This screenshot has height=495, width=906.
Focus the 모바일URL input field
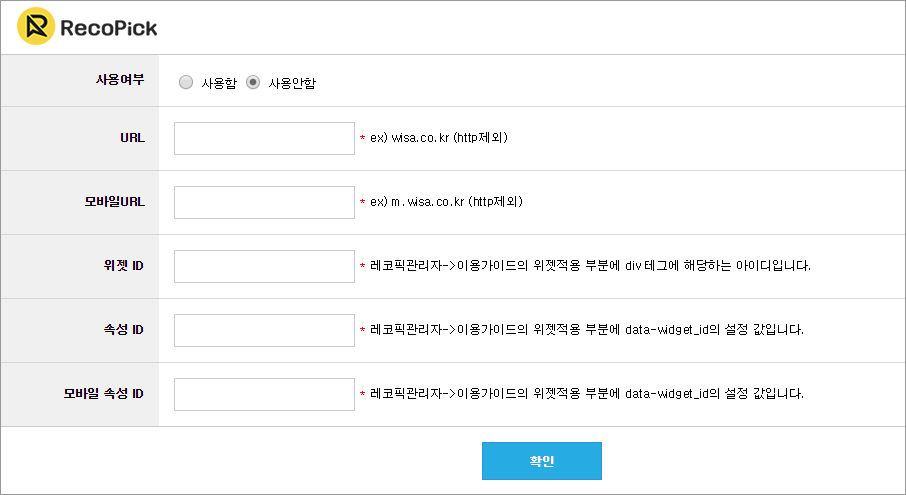tap(264, 202)
